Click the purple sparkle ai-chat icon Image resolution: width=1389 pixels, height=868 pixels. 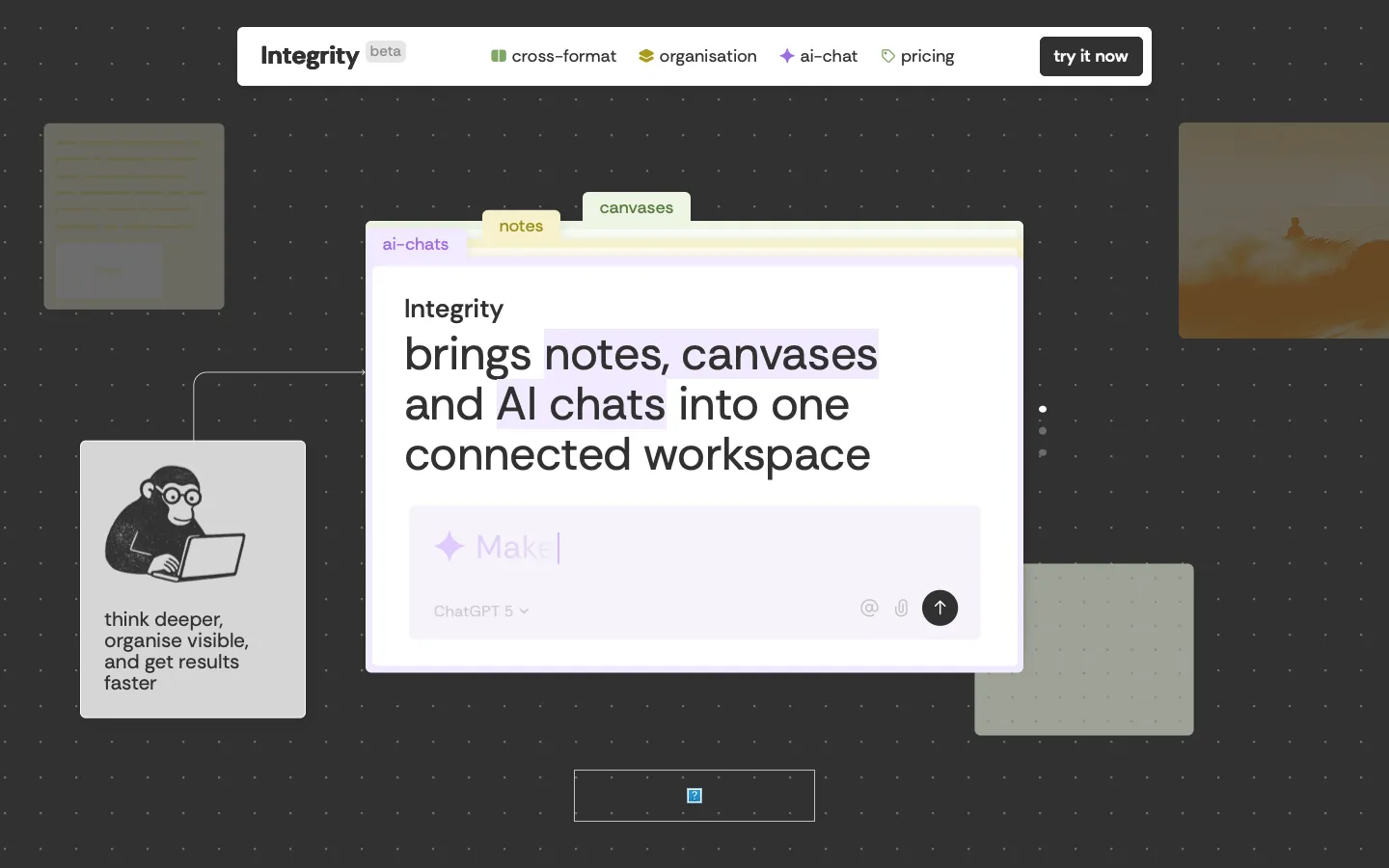point(787,56)
